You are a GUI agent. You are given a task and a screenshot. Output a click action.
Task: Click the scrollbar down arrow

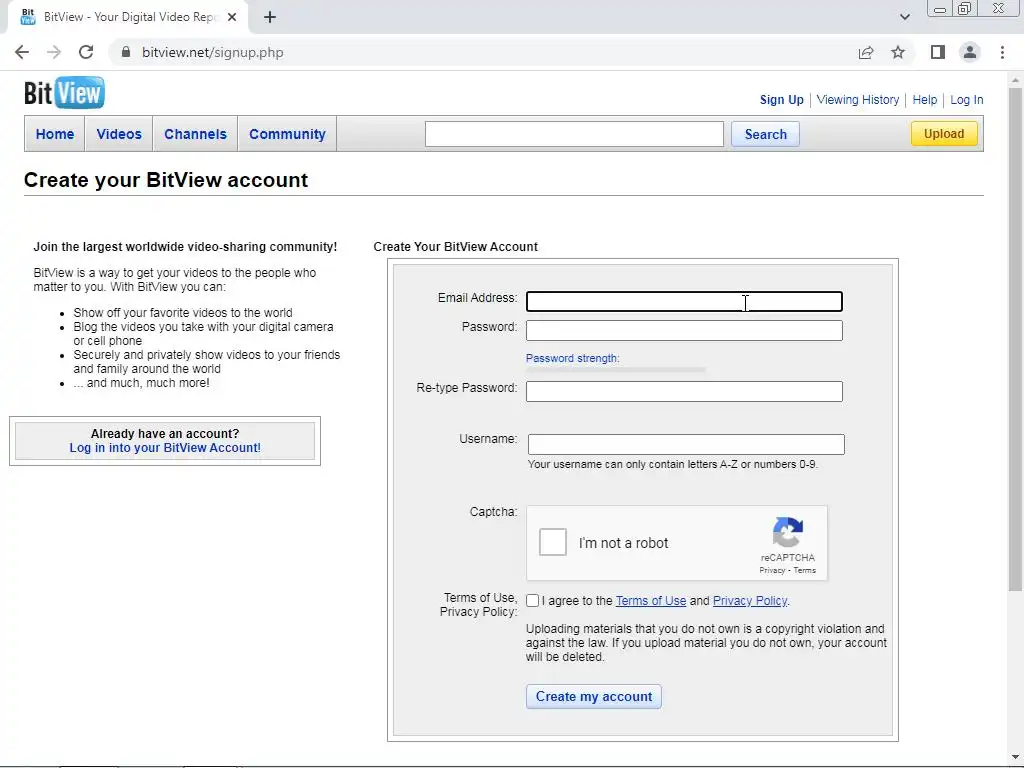(x=1015, y=758)
